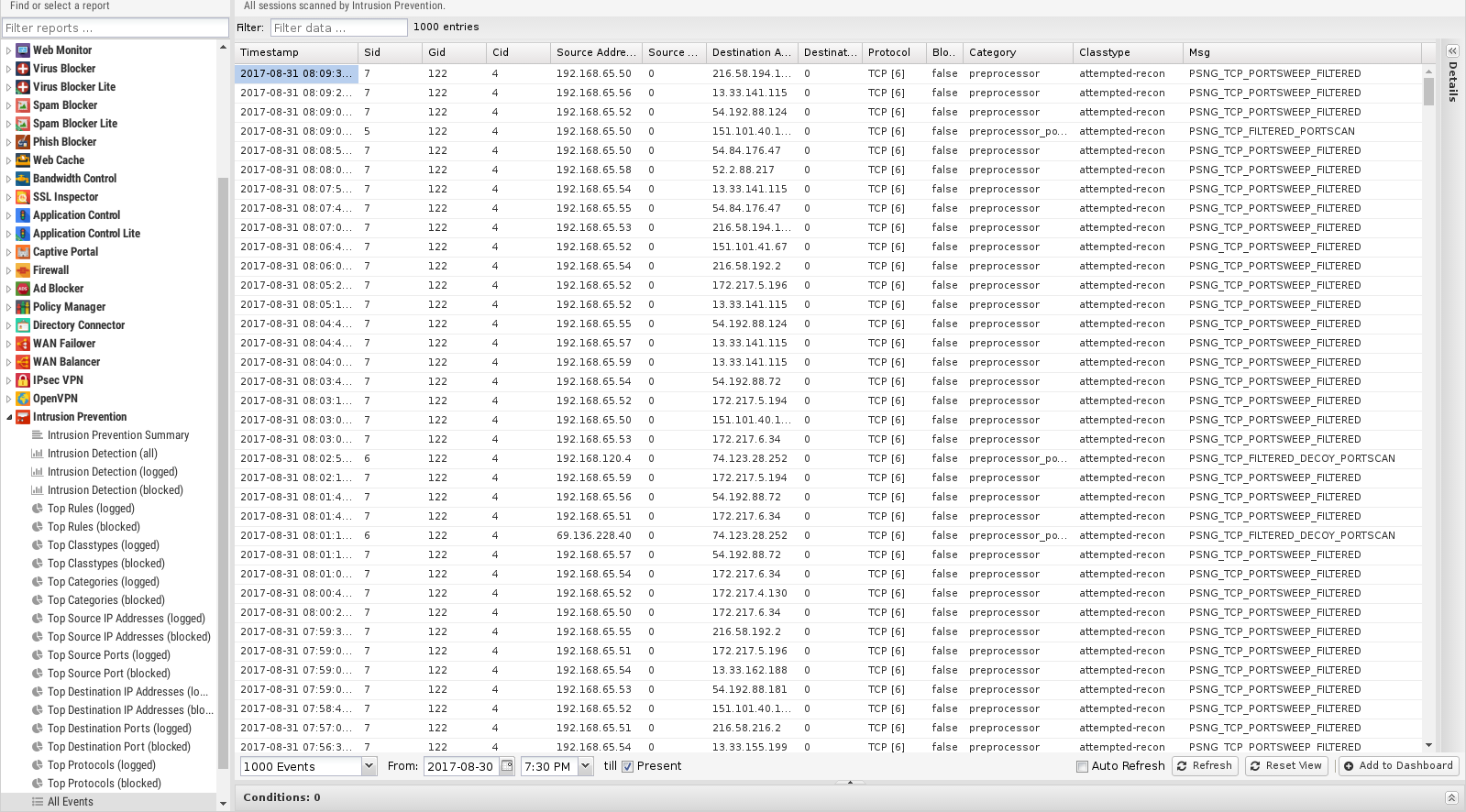The image size is (1466, 812).
Task: Enable the Auto Refresh checkbox
Action: (1082, 766)
